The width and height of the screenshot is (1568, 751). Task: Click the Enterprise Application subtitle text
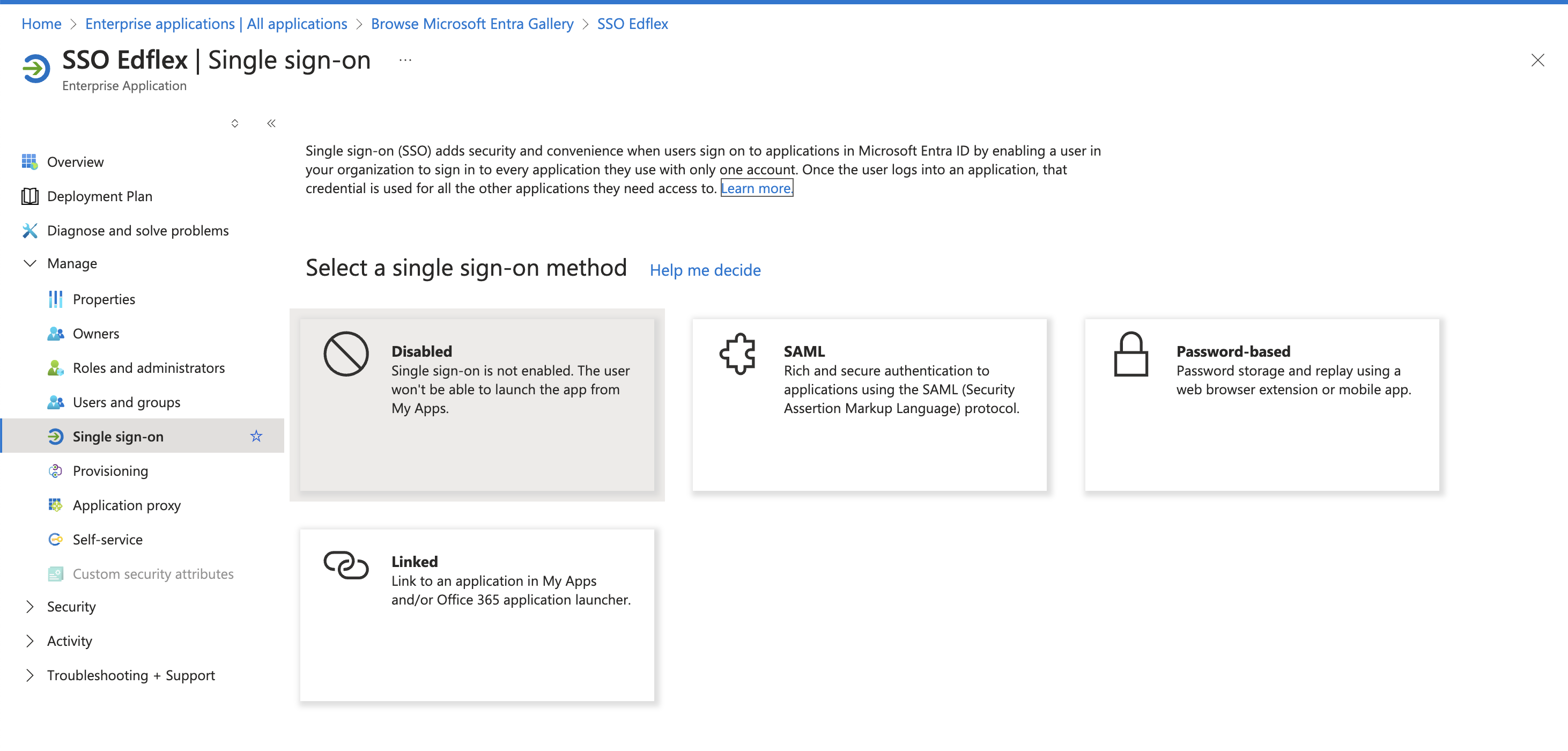(x=124, y=86)
